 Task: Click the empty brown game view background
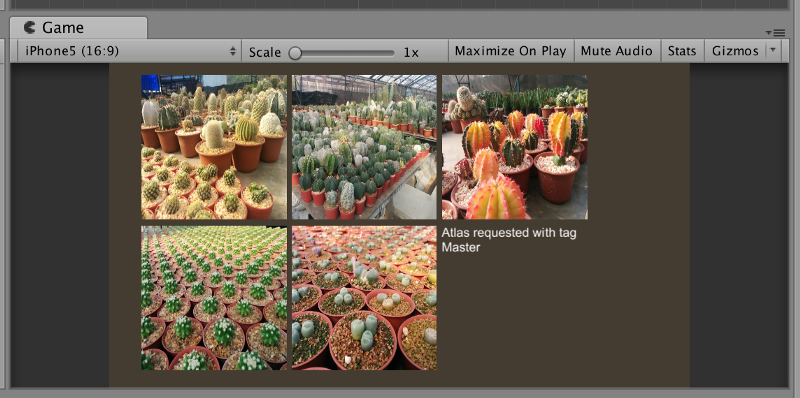click(x=561, y=316)
